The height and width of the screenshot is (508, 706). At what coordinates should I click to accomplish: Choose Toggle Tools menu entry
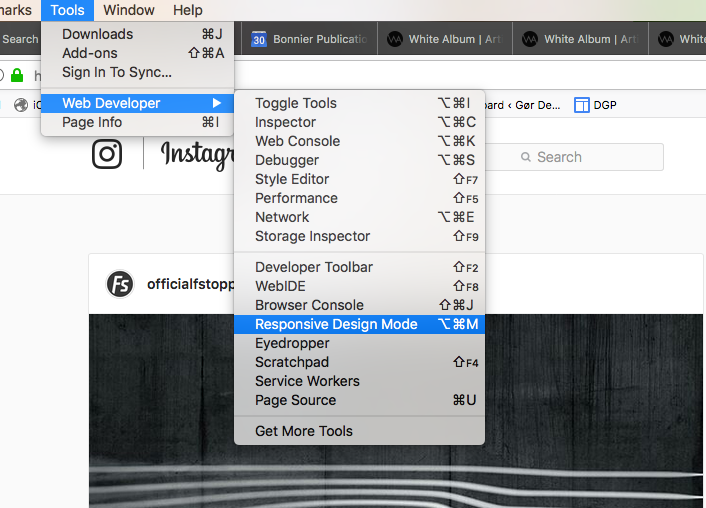pos(295,103)
